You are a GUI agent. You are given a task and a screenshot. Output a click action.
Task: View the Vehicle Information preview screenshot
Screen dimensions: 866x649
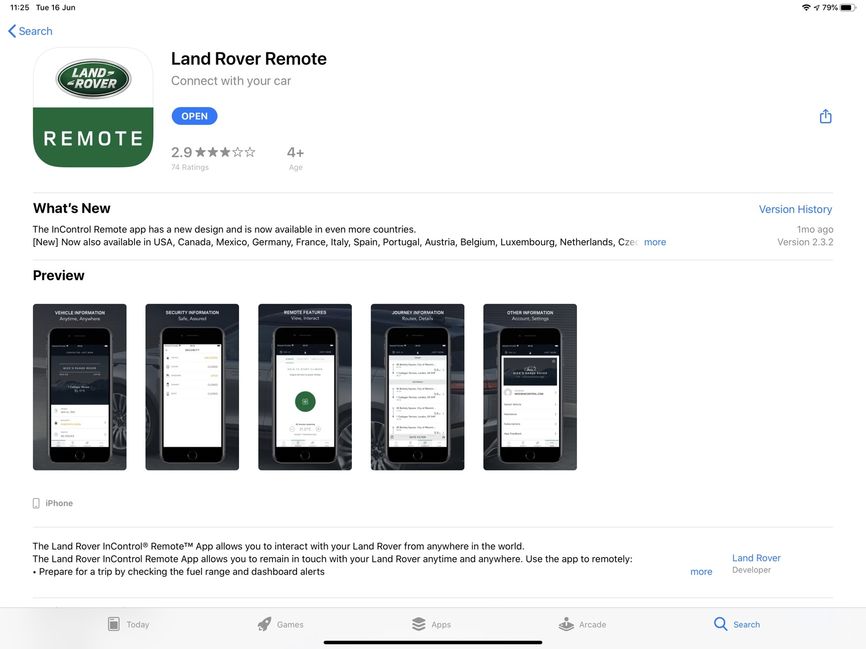(80, 387)
